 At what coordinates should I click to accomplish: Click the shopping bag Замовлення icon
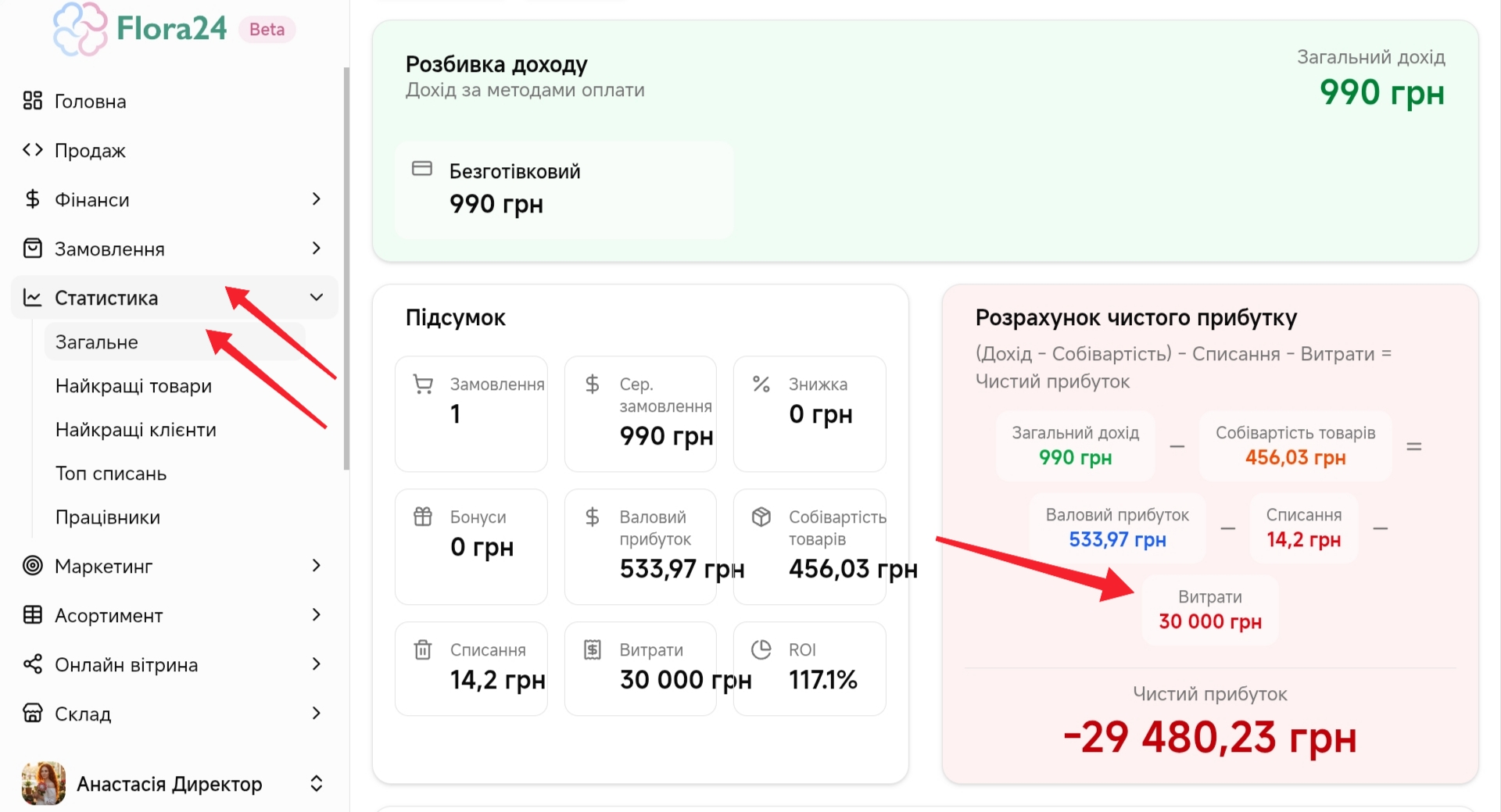(33, 249)
